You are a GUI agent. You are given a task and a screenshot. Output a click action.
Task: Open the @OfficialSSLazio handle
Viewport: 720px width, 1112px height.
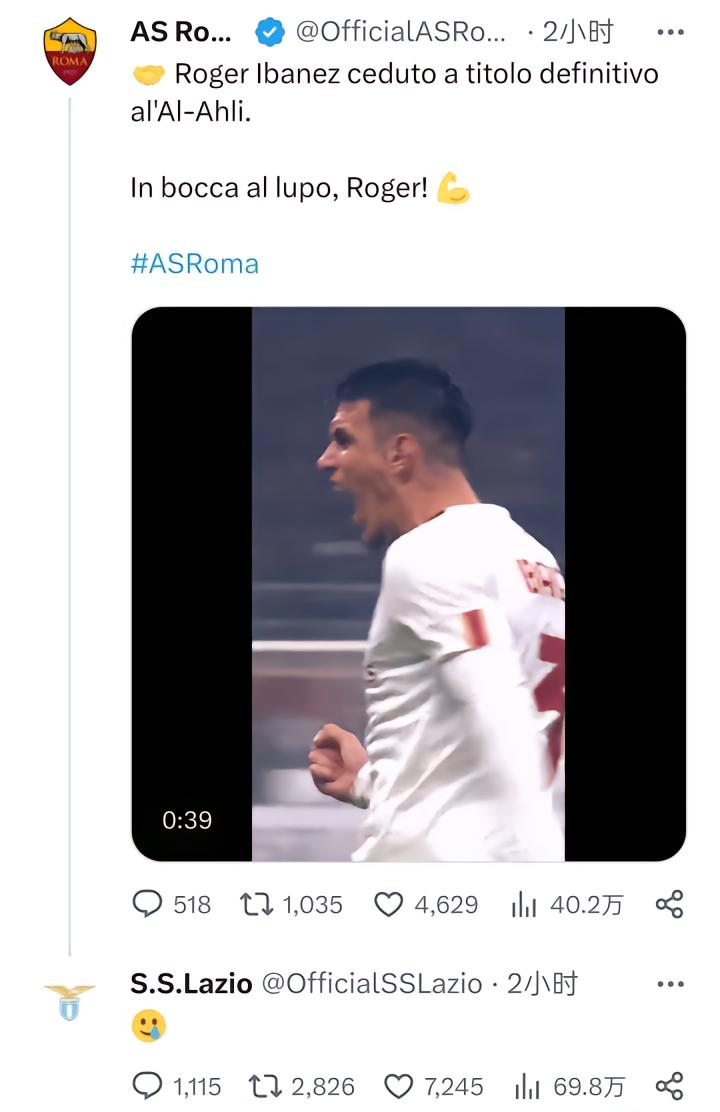371,984
